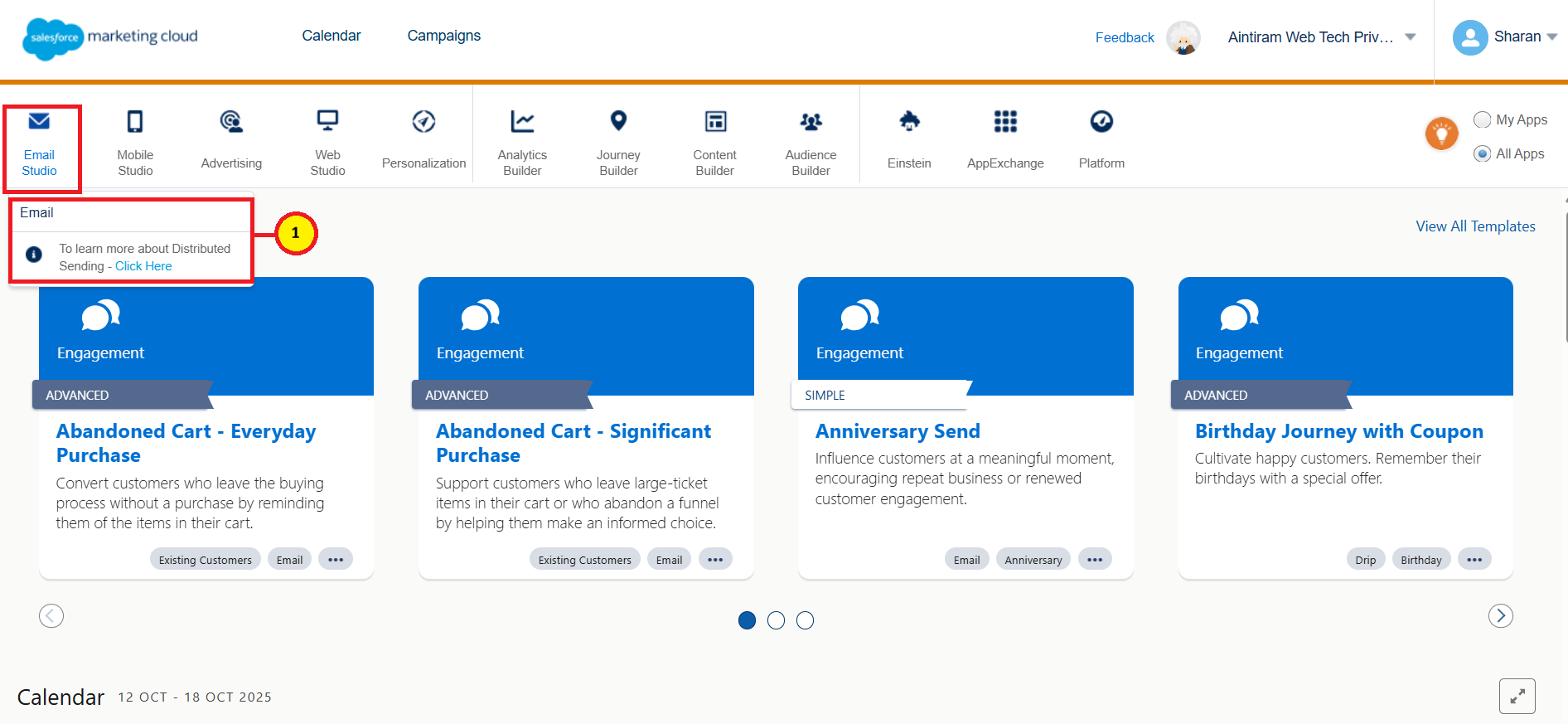
Task: Open the Campaigns menu tab
Action: [x=443, y=36]
